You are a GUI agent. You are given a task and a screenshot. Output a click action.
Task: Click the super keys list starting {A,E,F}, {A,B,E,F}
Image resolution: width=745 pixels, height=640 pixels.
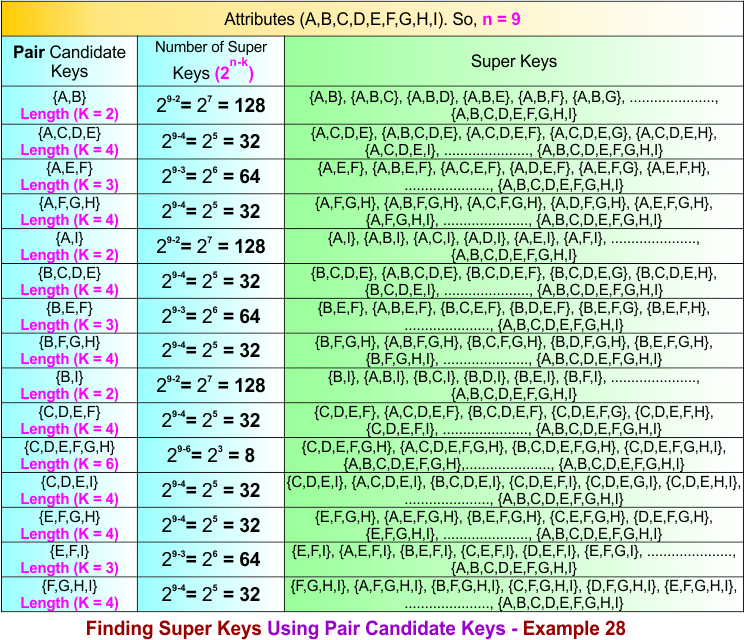tap(514, 176)
